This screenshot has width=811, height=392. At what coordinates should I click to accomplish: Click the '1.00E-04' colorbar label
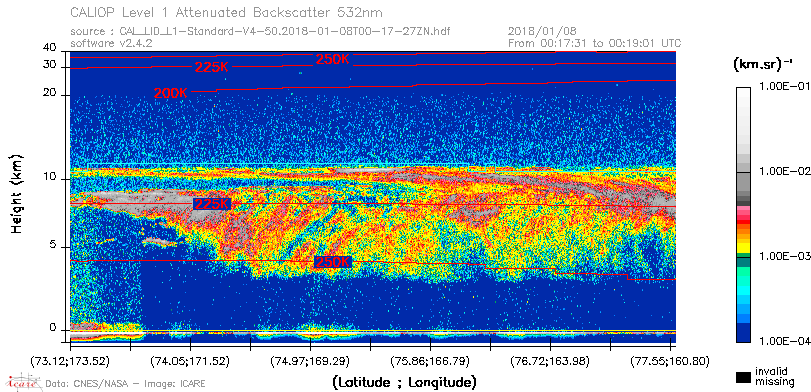(x=785, y=342)
